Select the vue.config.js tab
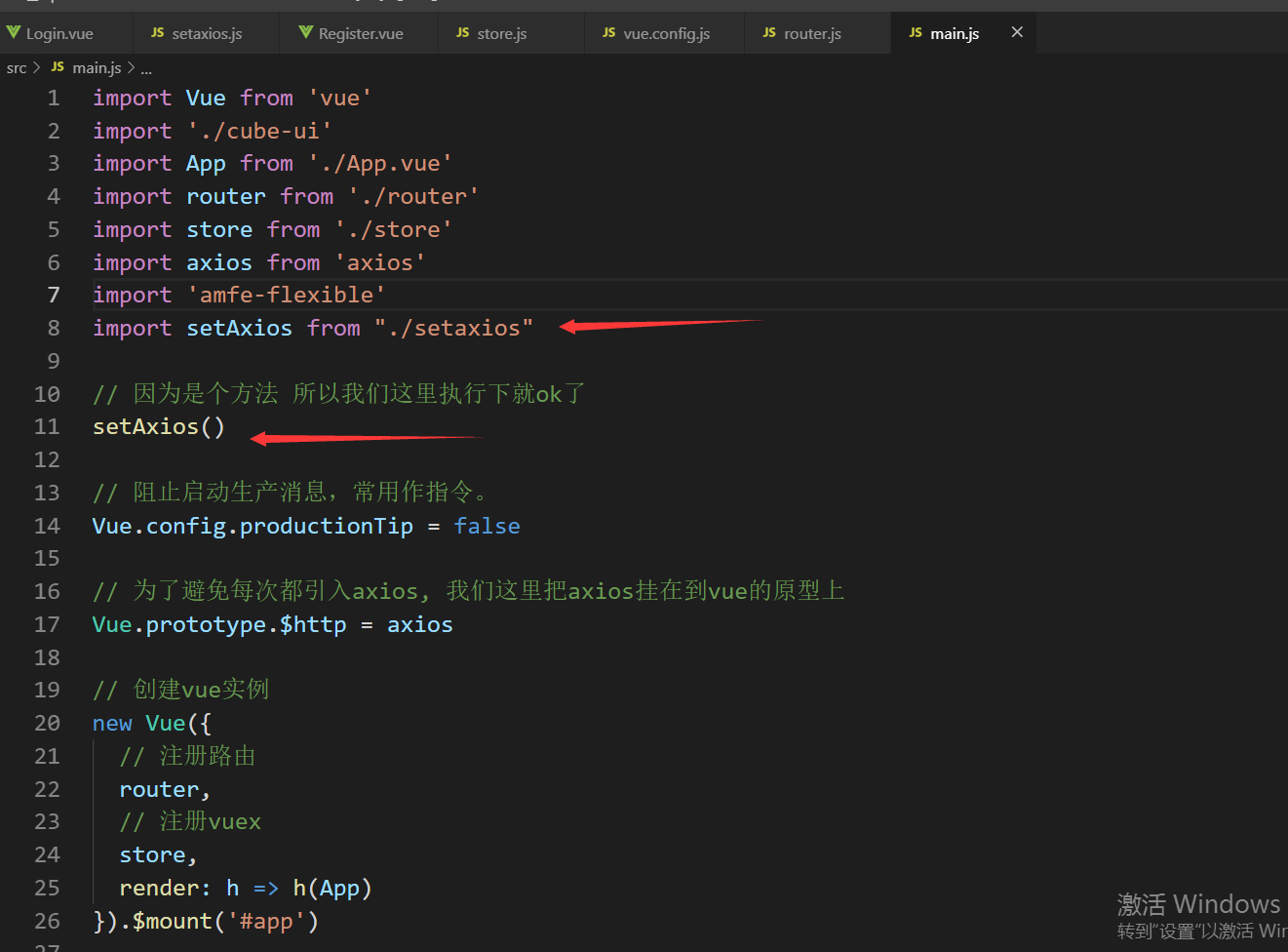The width and height of the screenshot is (1288, 952). [x=666, y=33]
